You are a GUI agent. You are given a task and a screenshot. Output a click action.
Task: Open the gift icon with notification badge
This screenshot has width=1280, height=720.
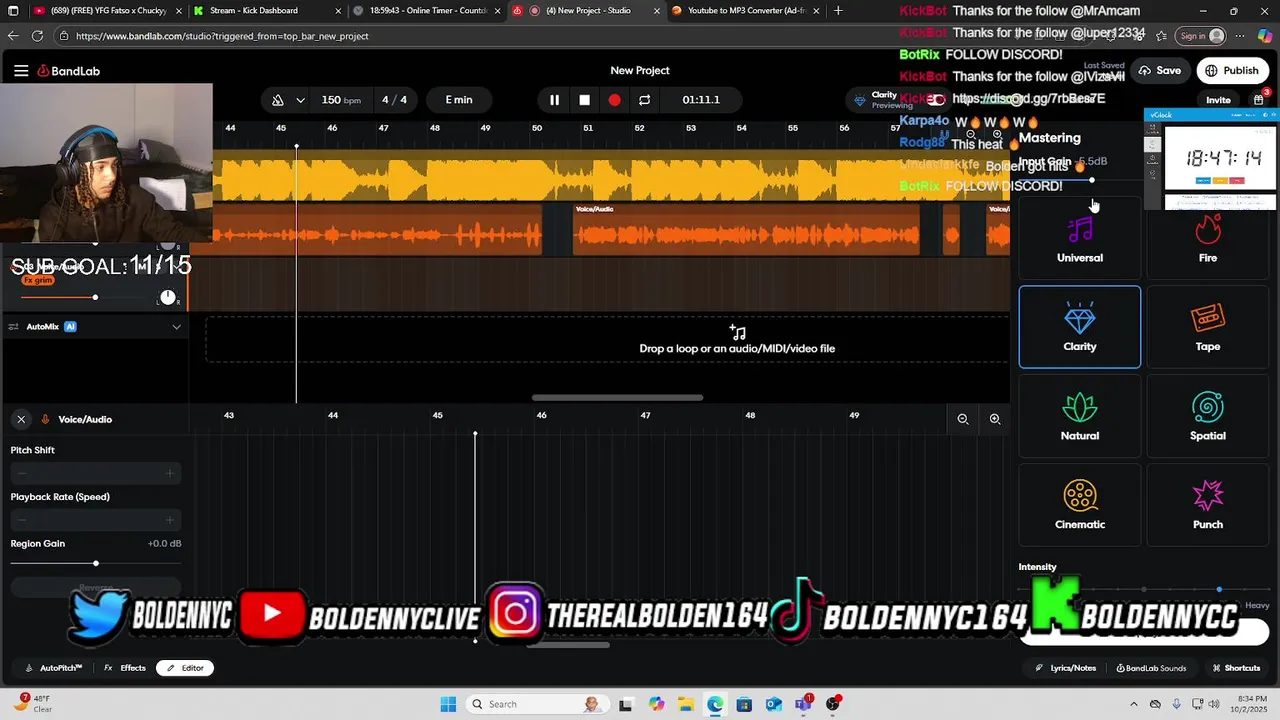[x=1259, y=99]
